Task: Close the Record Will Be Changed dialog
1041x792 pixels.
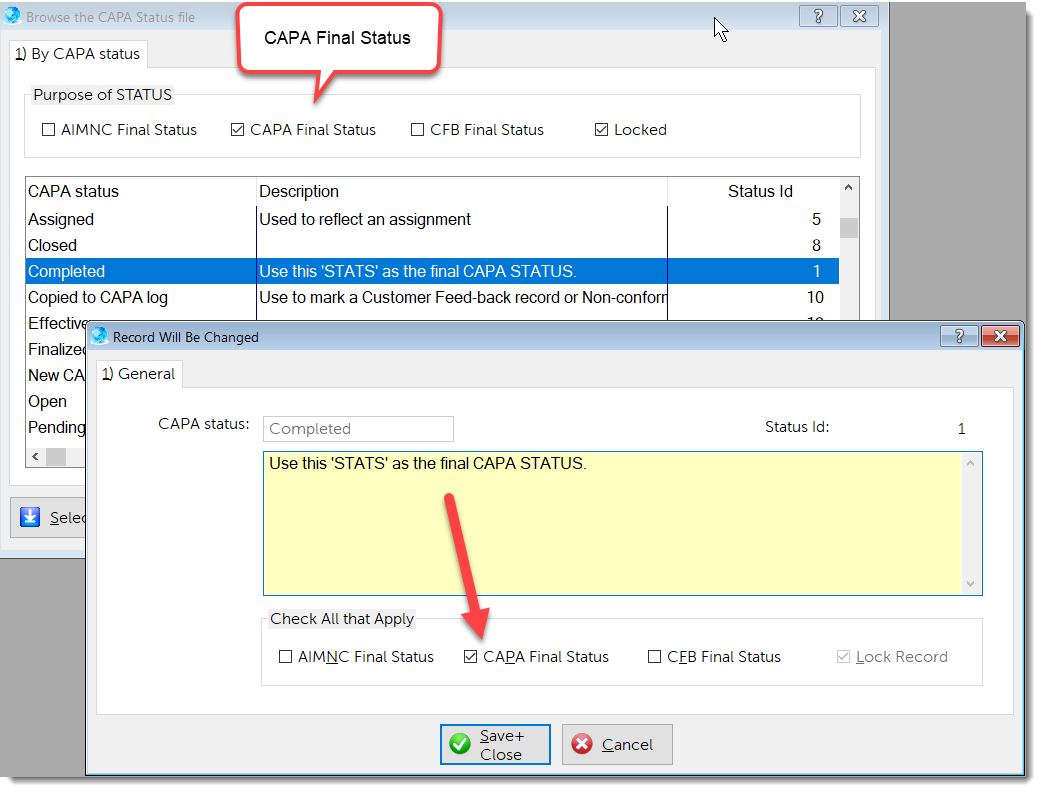Action: tap(999, 336)
